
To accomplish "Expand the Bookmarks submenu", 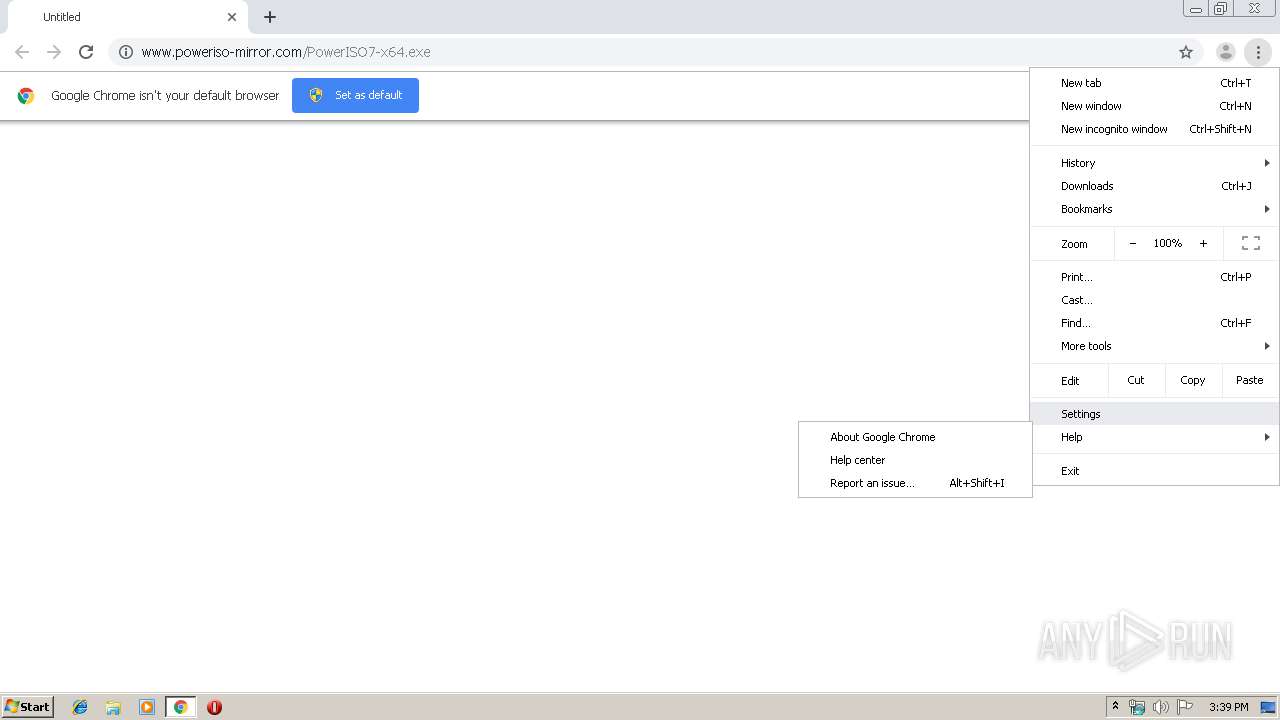I will [x=1155, y=209].
